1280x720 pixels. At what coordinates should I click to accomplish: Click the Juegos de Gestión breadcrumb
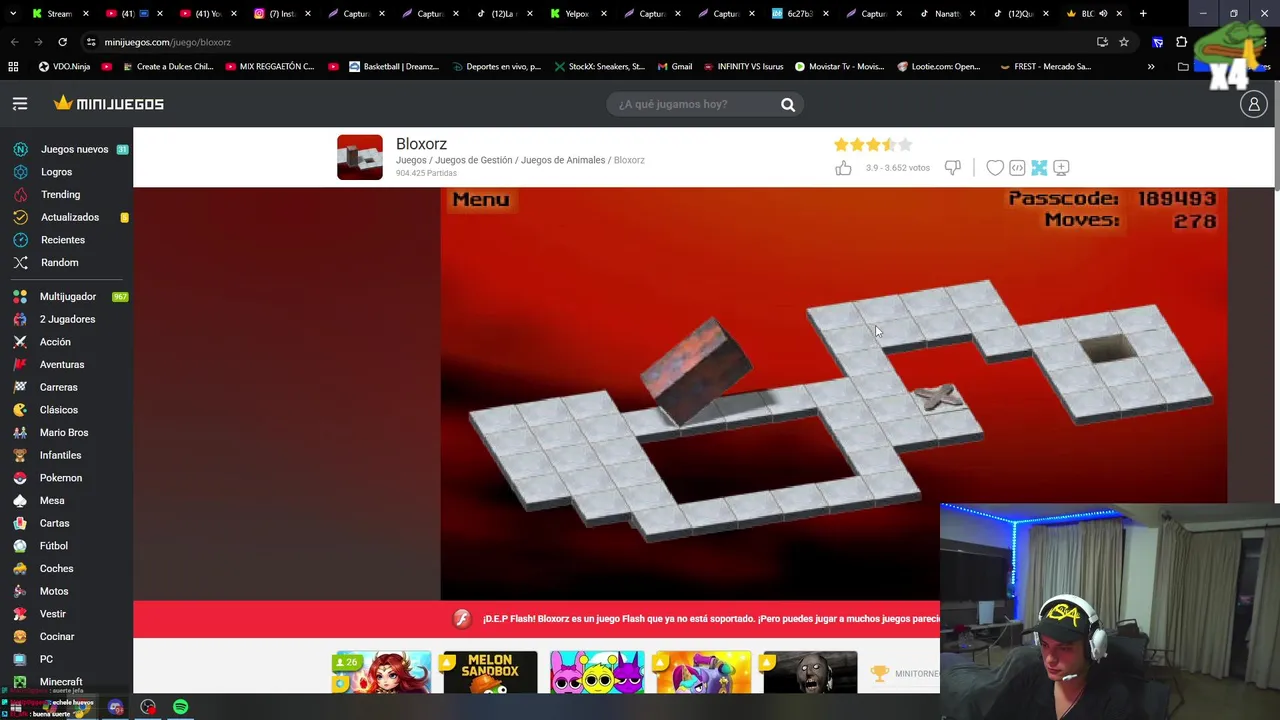473,160
